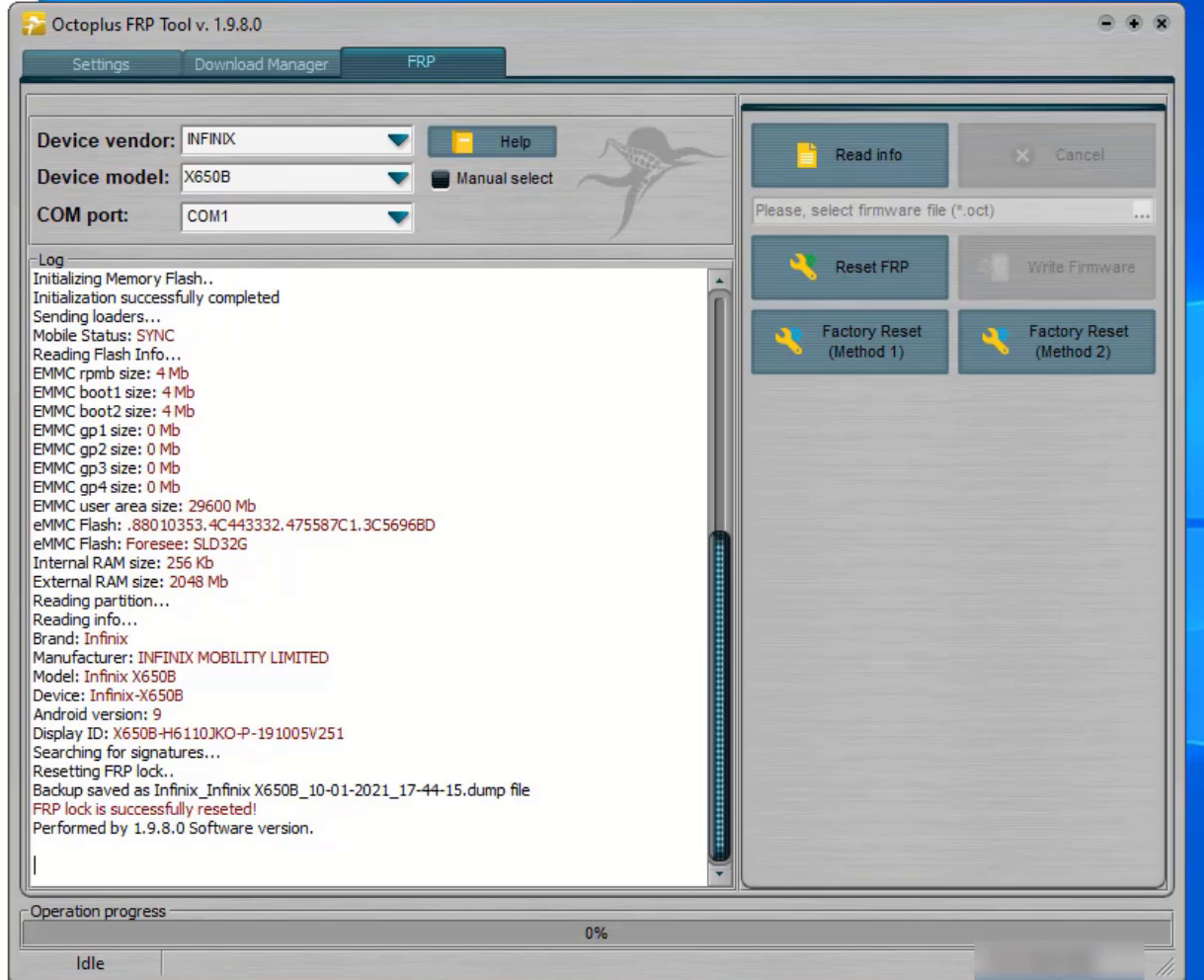The image size is (1204, 980).
Task: Click the Idle status bar entry
Action: click(x=90, y=963)
